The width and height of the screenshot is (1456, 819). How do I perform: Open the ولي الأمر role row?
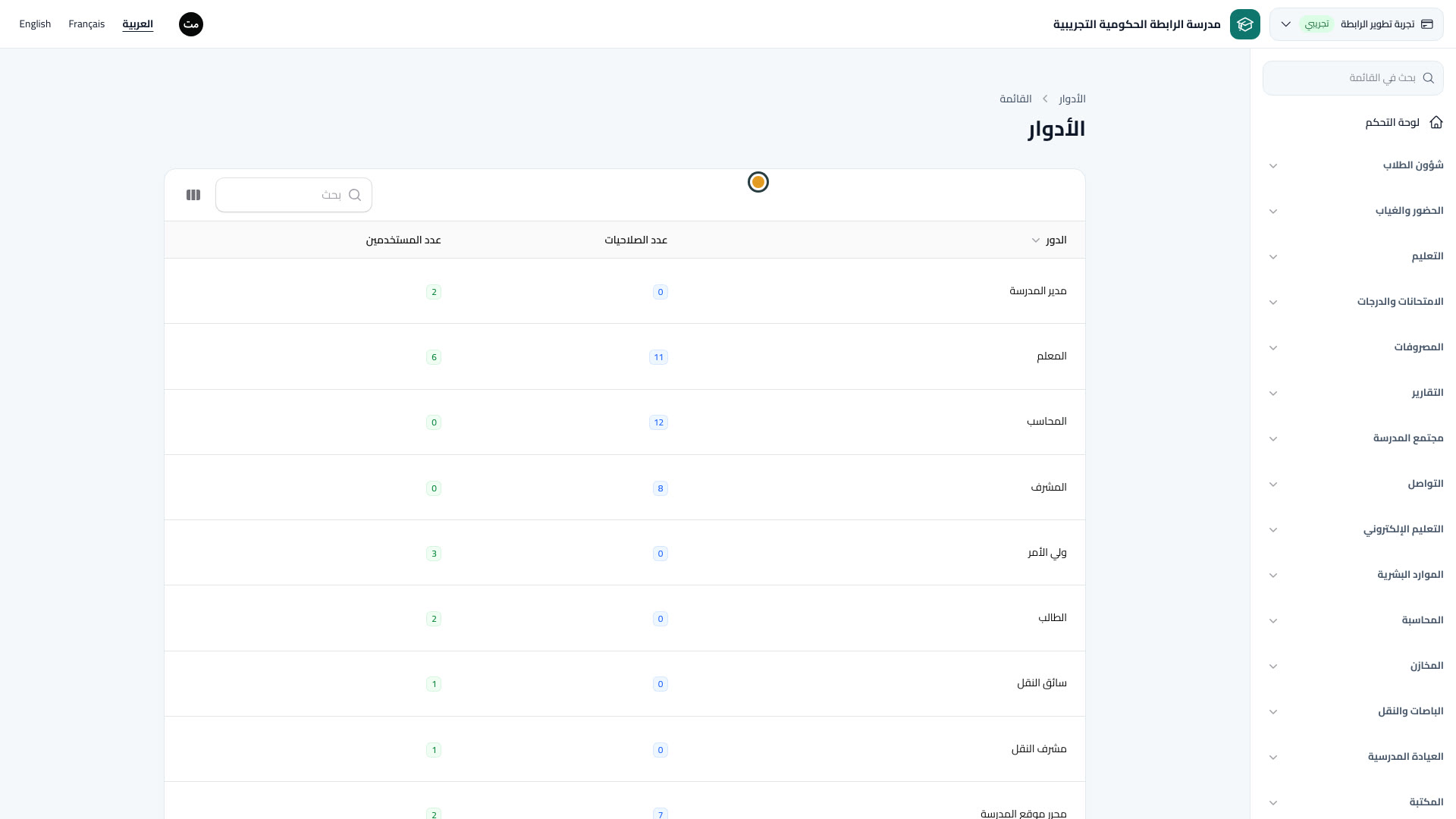[x=625, y=553]
